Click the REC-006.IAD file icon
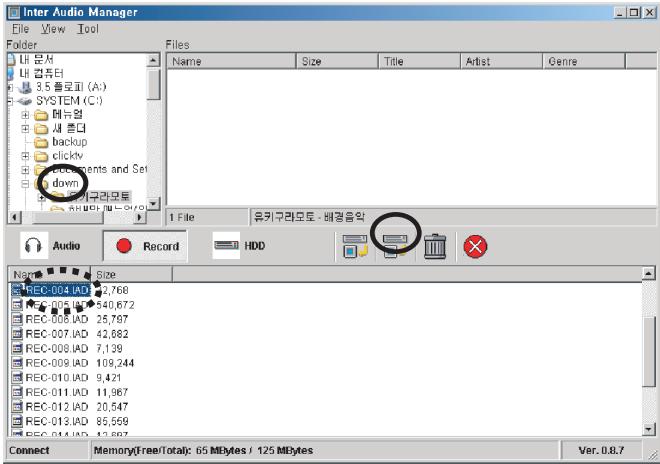Viewport: 660px width, 464px height. (17, 319)
